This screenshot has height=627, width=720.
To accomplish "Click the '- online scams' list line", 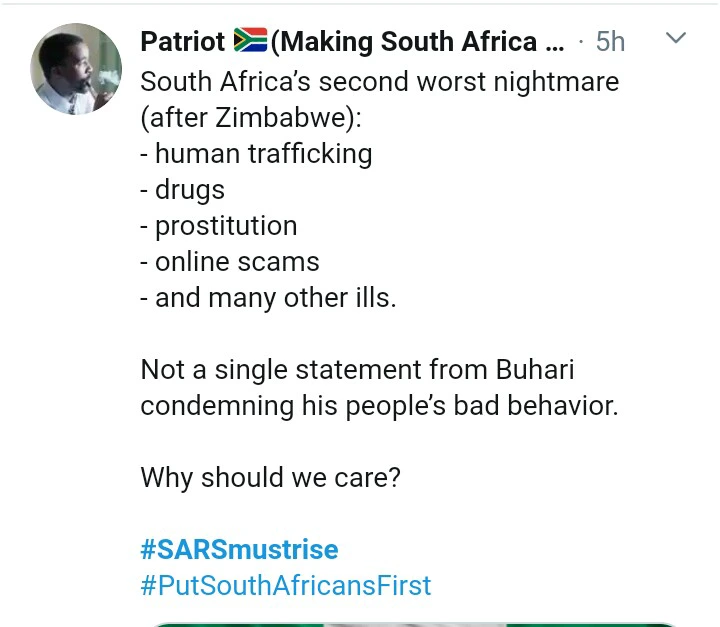I will point(230,261).
